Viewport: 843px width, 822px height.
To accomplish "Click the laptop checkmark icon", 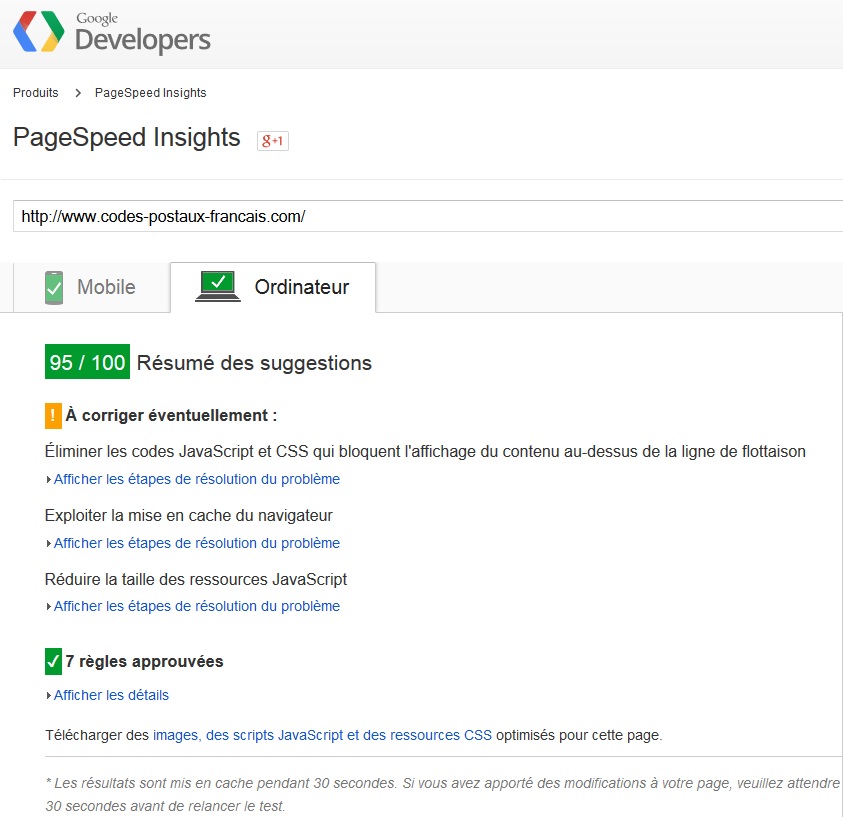I will pyautogui.click(x=218, y=287).
